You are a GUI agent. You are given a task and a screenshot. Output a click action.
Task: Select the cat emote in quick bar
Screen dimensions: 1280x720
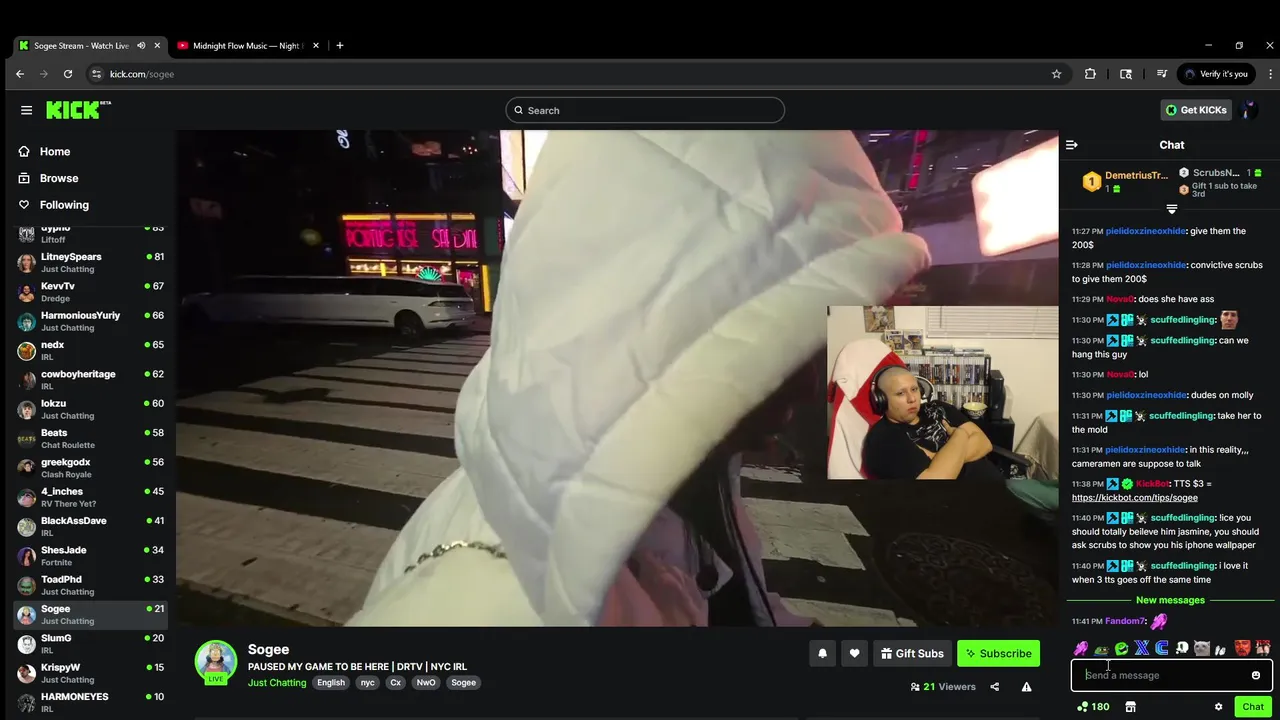(1202, 648)
